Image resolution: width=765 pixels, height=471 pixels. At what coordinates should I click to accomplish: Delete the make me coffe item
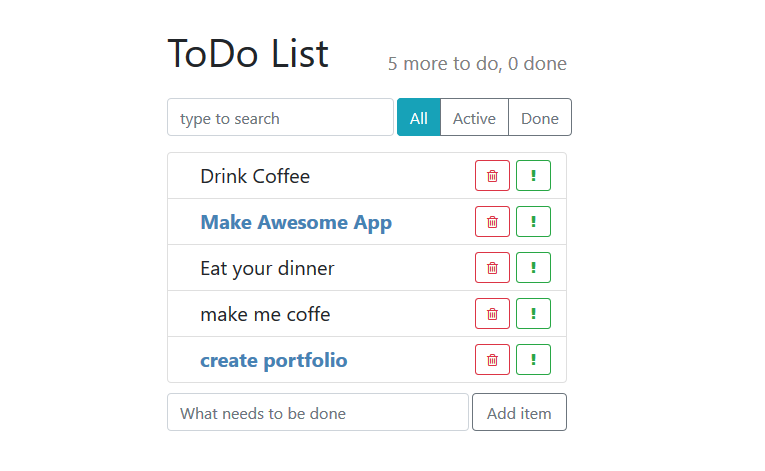(492, 313)
